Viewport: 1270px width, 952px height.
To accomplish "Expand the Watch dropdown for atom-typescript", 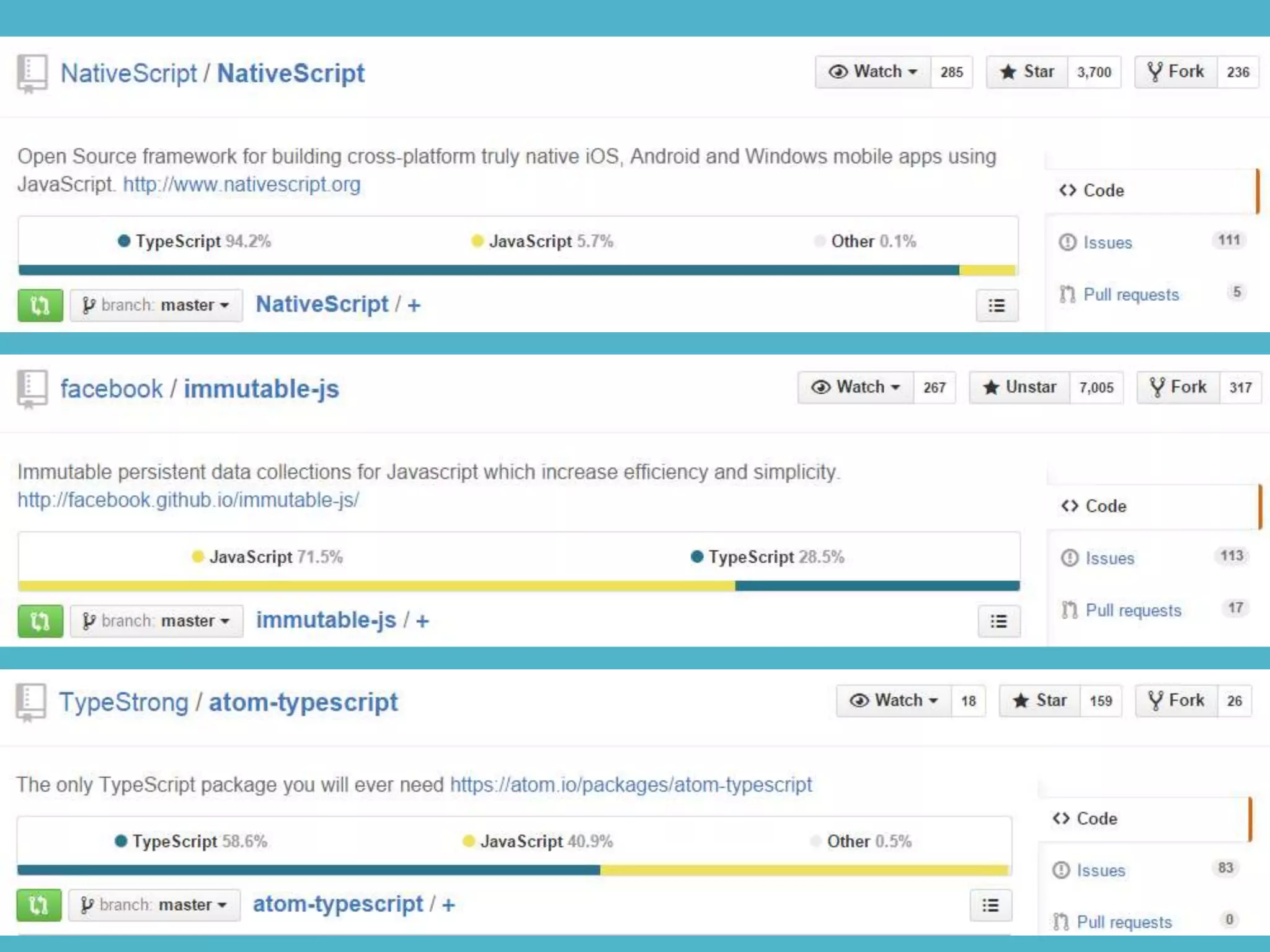I will click(894, 700).
